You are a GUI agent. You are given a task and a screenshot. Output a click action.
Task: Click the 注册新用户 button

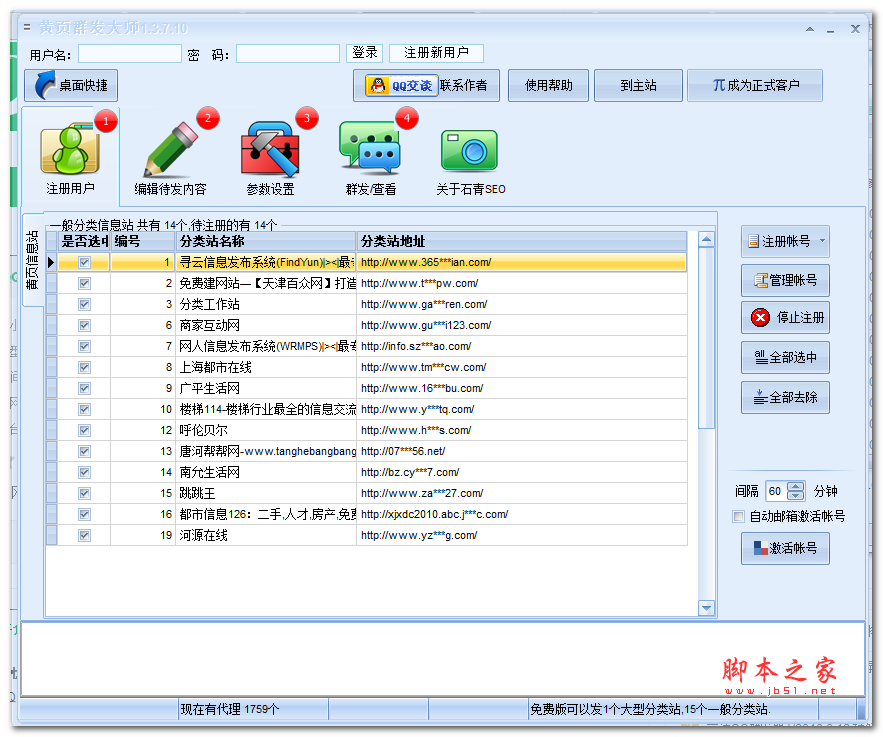436,53
